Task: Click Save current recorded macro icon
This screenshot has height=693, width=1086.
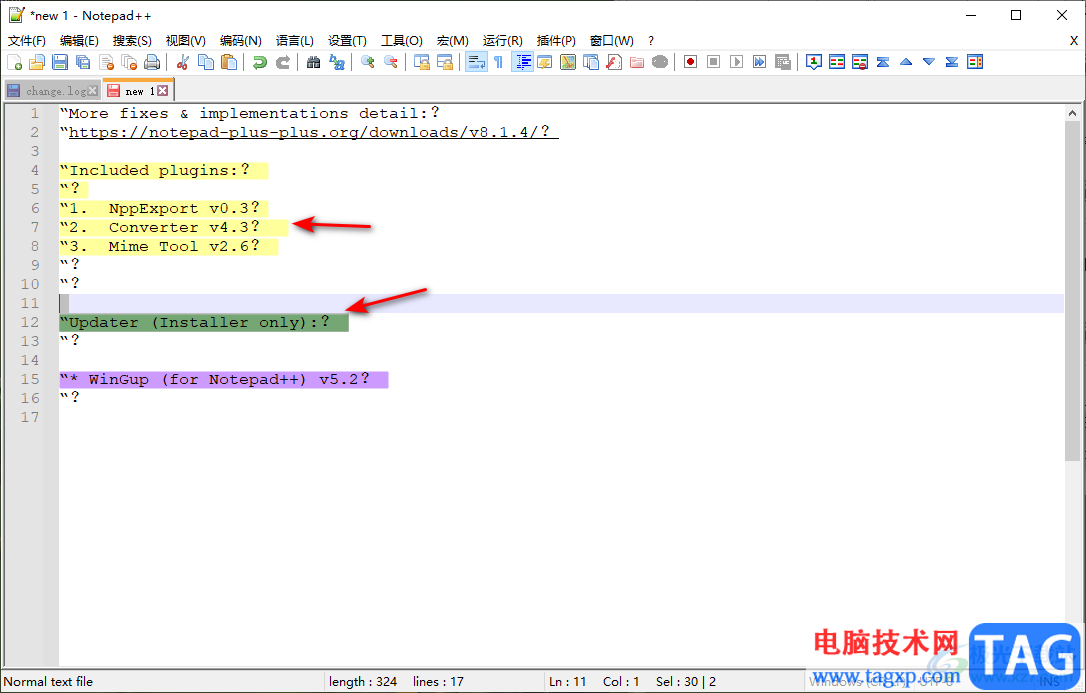Action: click(x=783, y=62)
